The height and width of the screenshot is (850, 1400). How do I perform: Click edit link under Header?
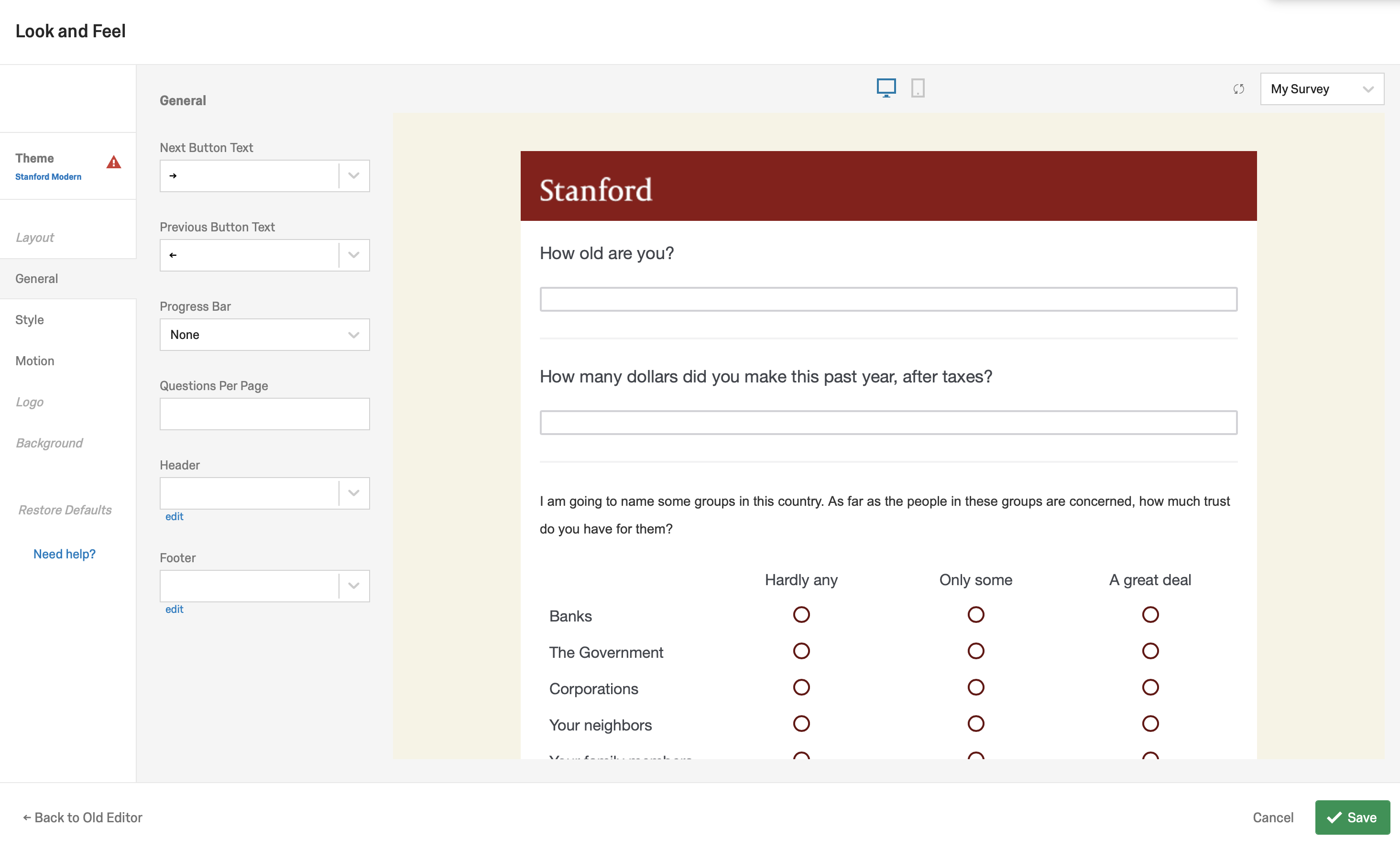(174, 516)
